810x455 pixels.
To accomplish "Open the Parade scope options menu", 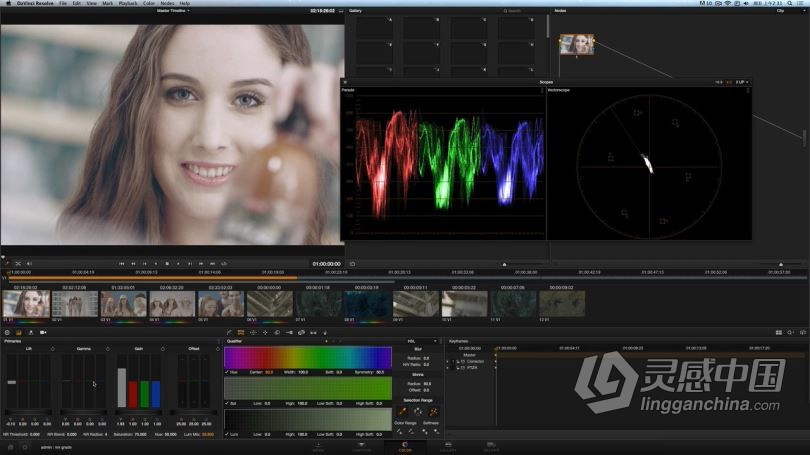I will pyautogui.click(x=541, y=90).
